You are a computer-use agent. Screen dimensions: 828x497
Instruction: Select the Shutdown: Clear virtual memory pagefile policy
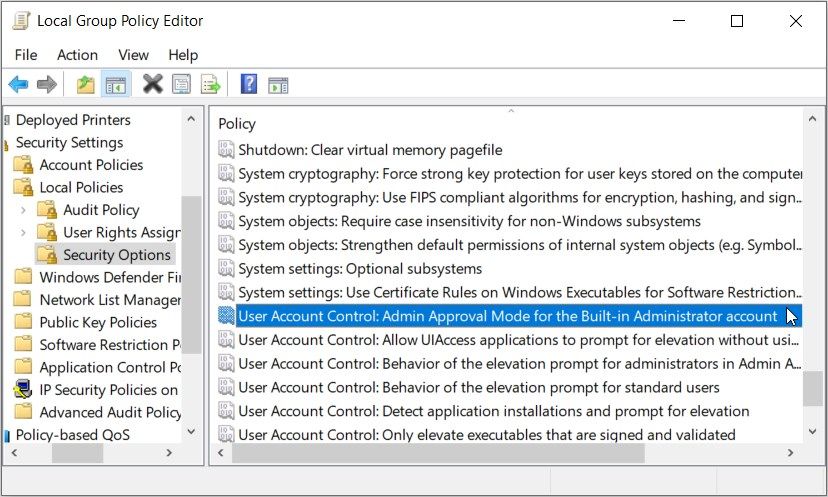click(x=370, y=150)
